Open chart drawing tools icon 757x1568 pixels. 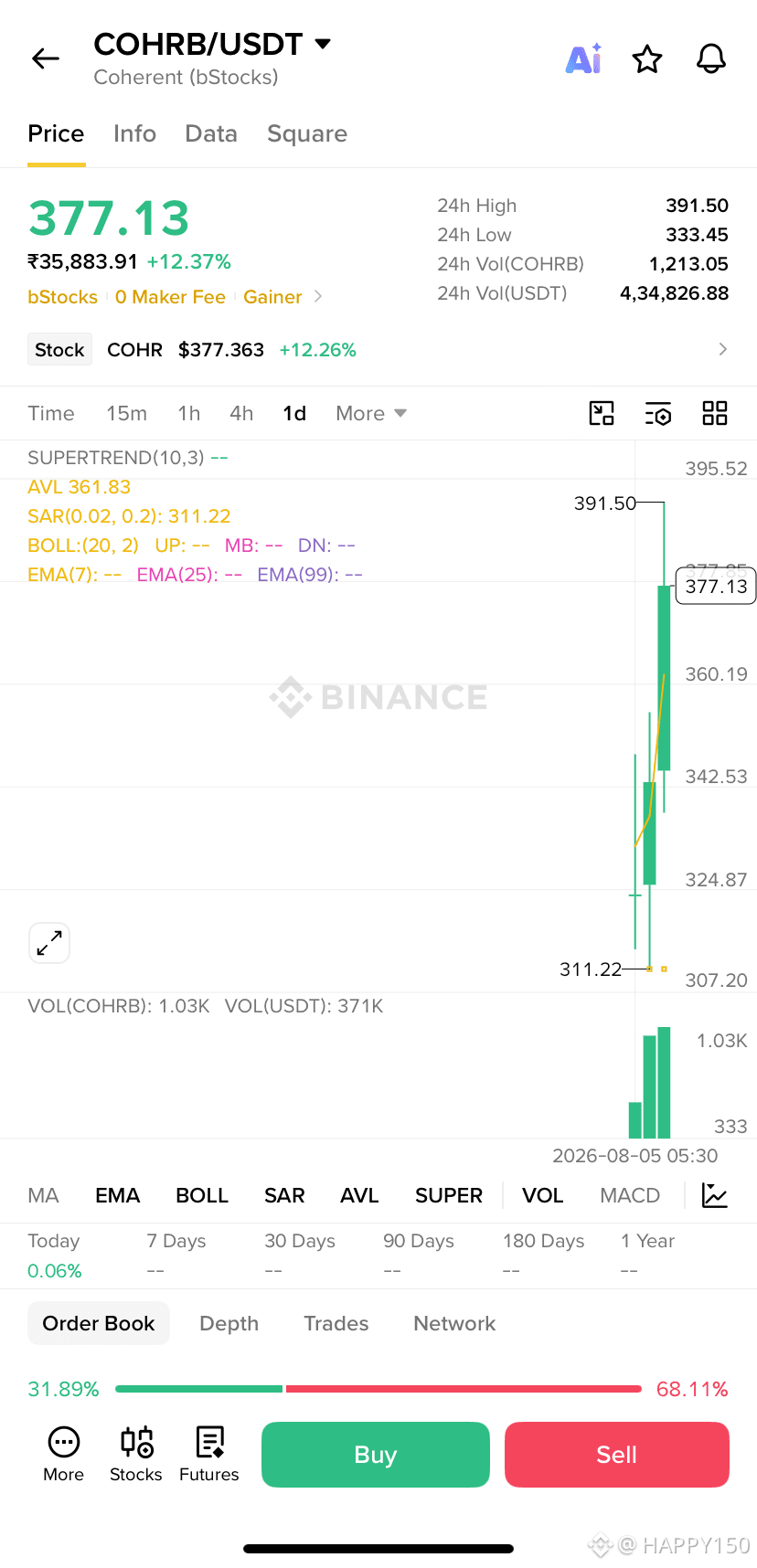602,413
